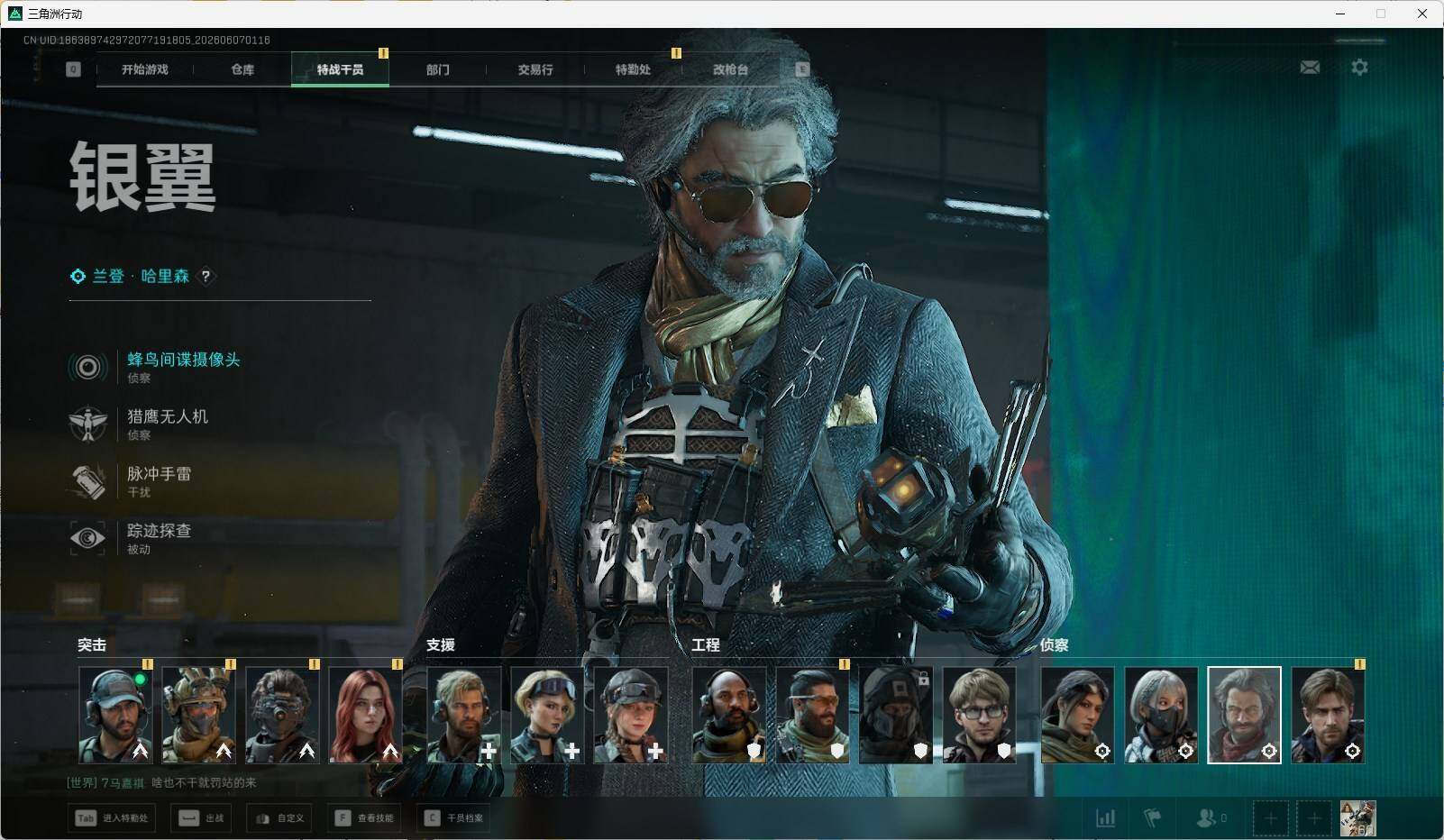
Task: Click the second empty squad slot plus
Action: click(1314, 818)
